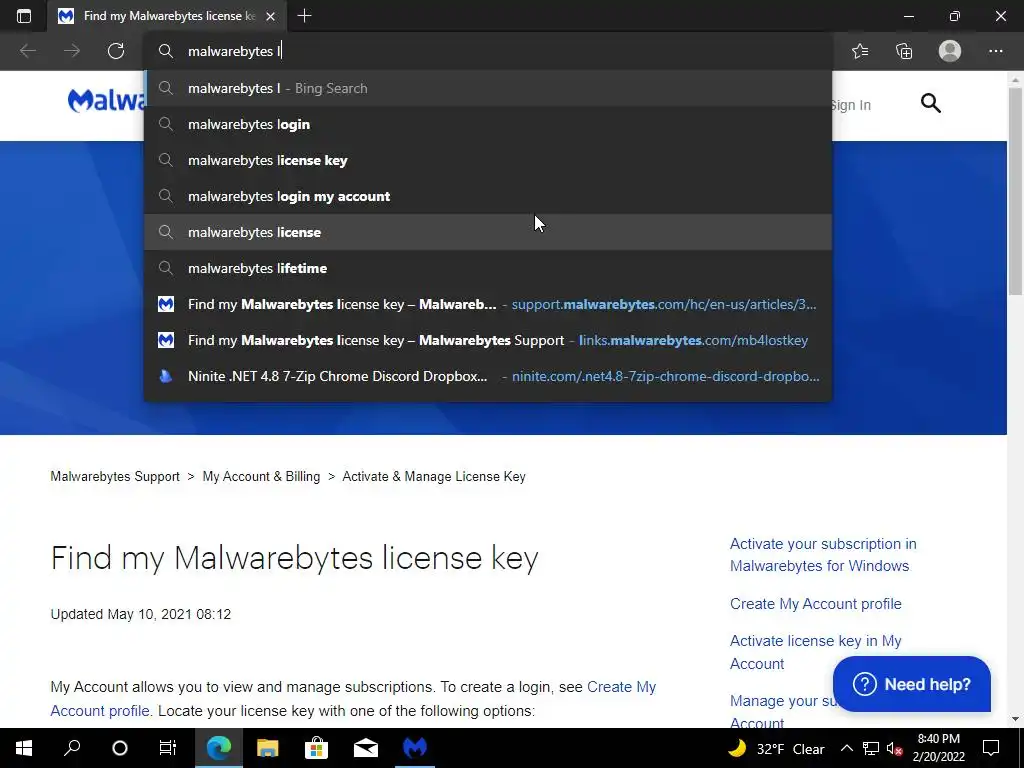The width and height of the screenshot is (1024, 768).
Task: Click the address bar text field
Action: coord(488,51)
